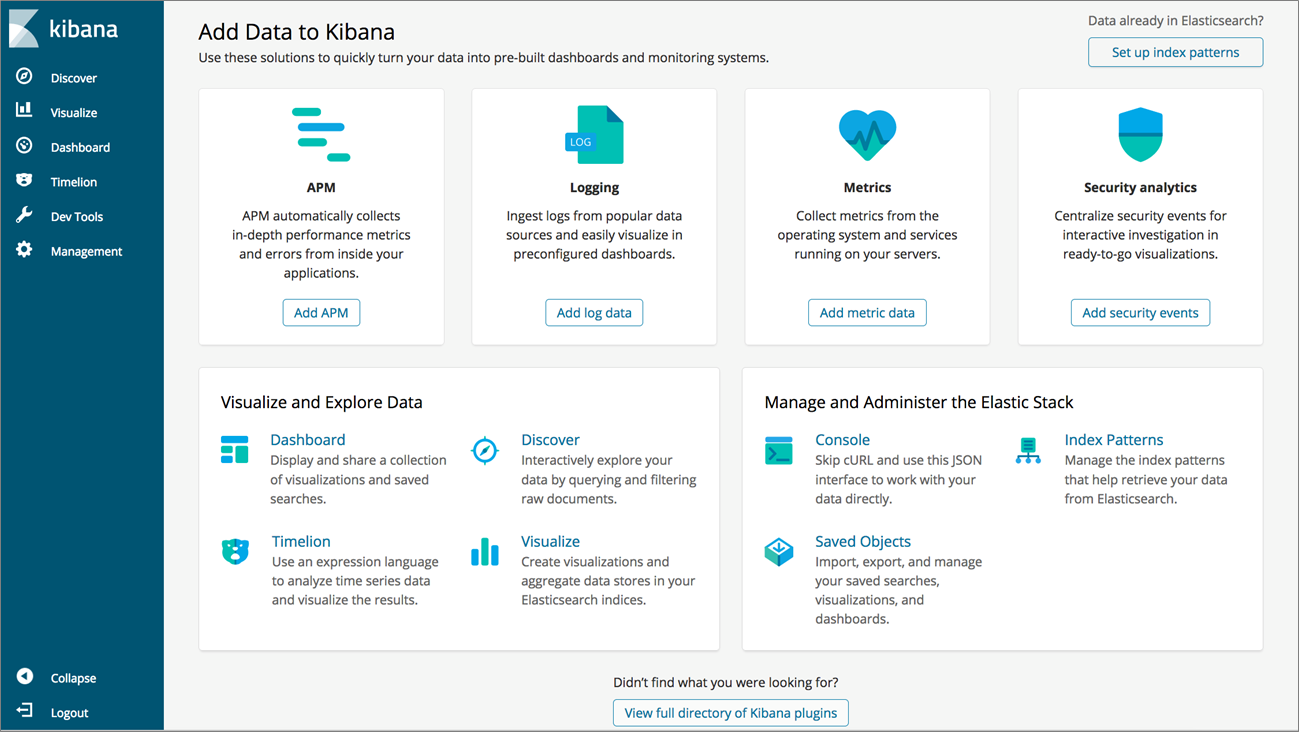Click the green LOG document icon
This screenshot has width=1299, height=732.
(594, 133)
